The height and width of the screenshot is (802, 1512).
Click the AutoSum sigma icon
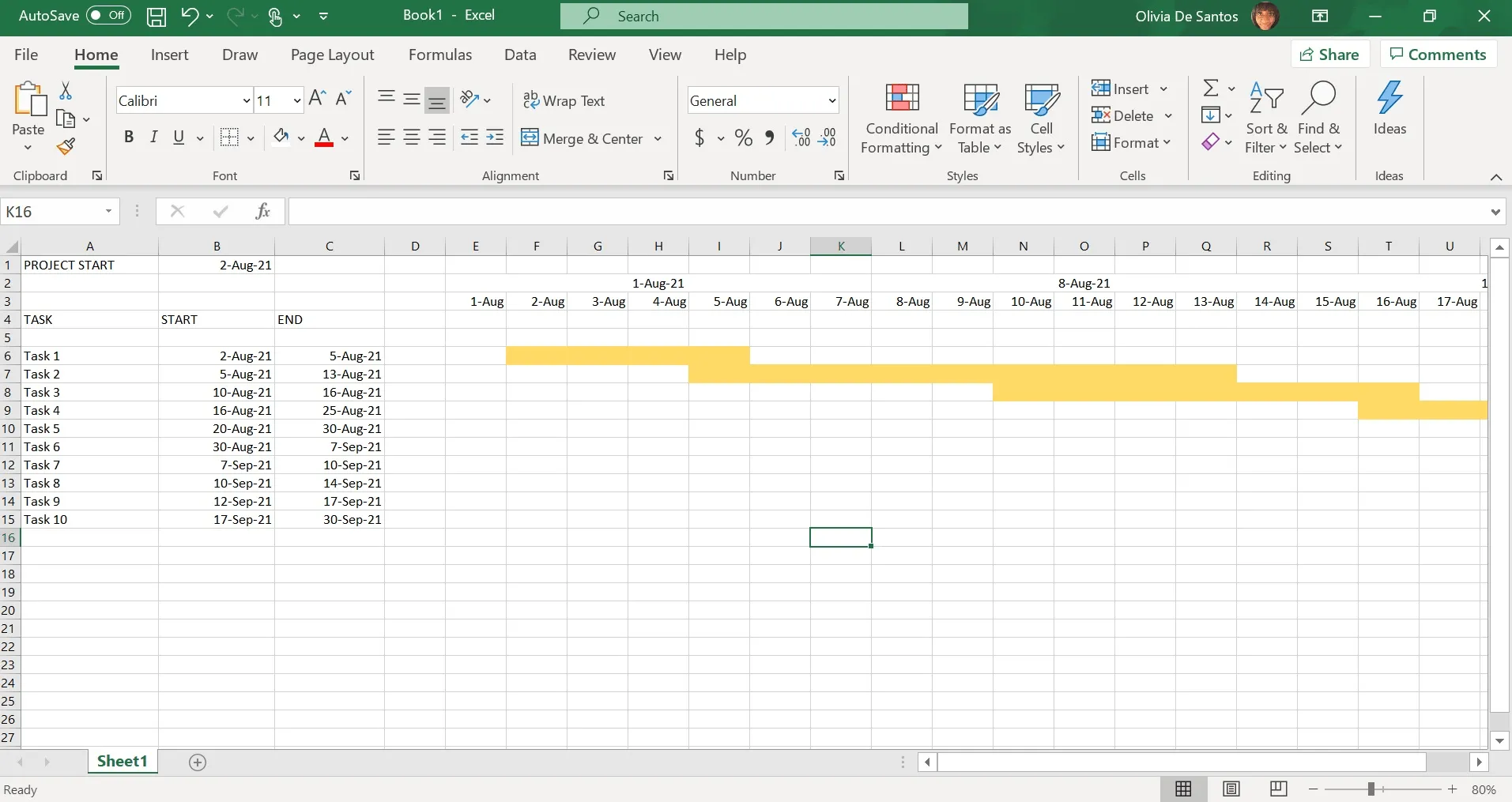(x=1210, y=88)
